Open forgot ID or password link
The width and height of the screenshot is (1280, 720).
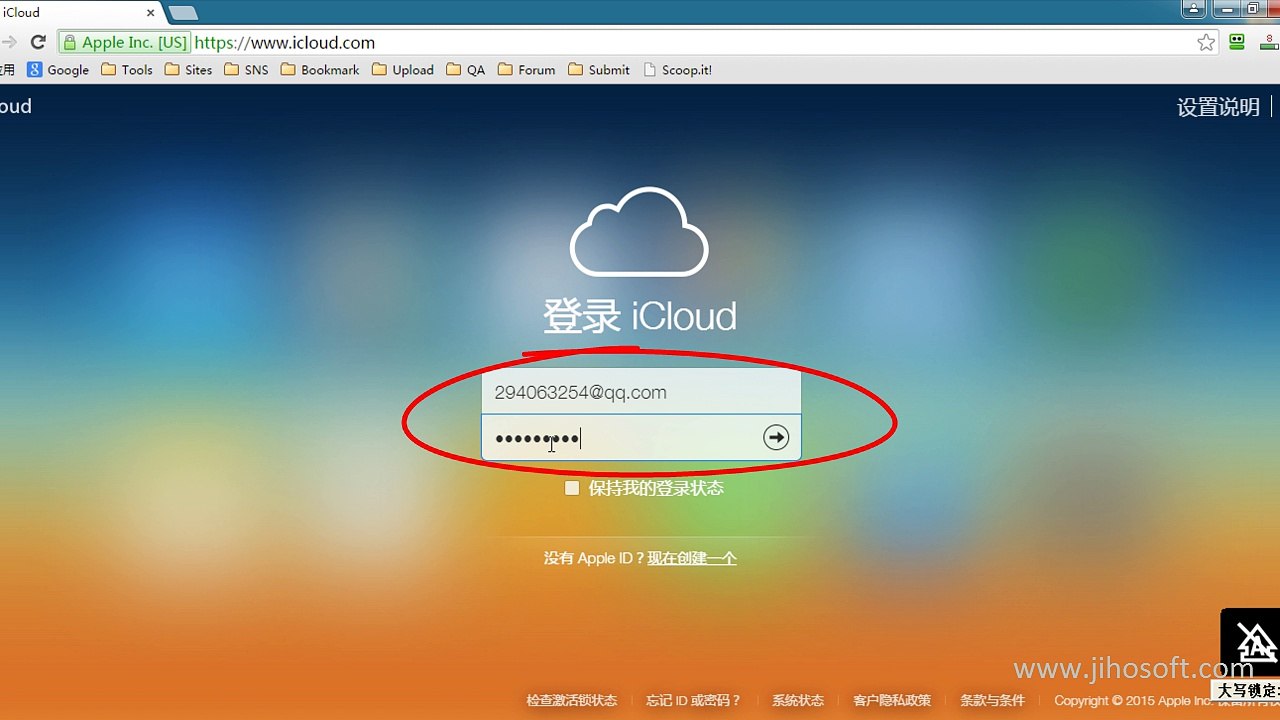click(x=694, y=700)
